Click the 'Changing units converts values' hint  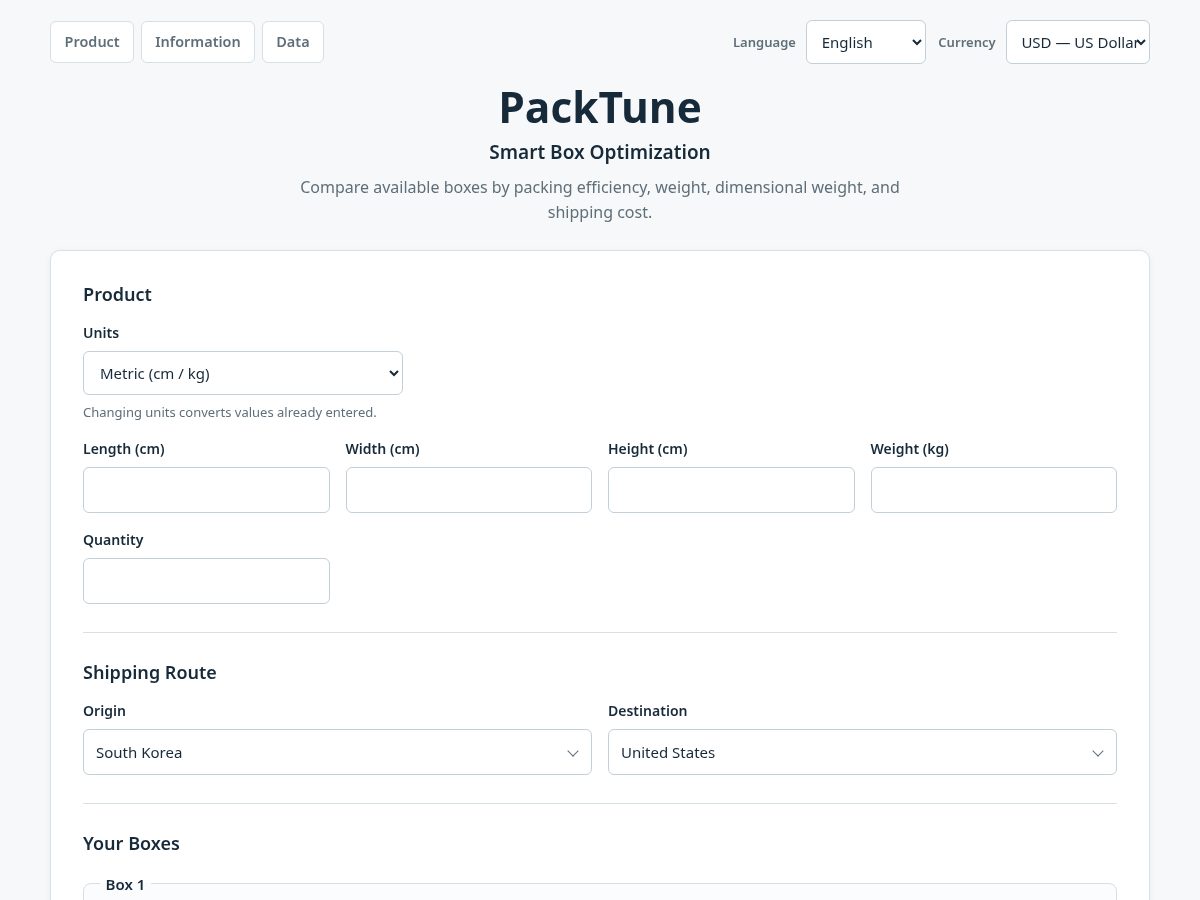point(230,412)
